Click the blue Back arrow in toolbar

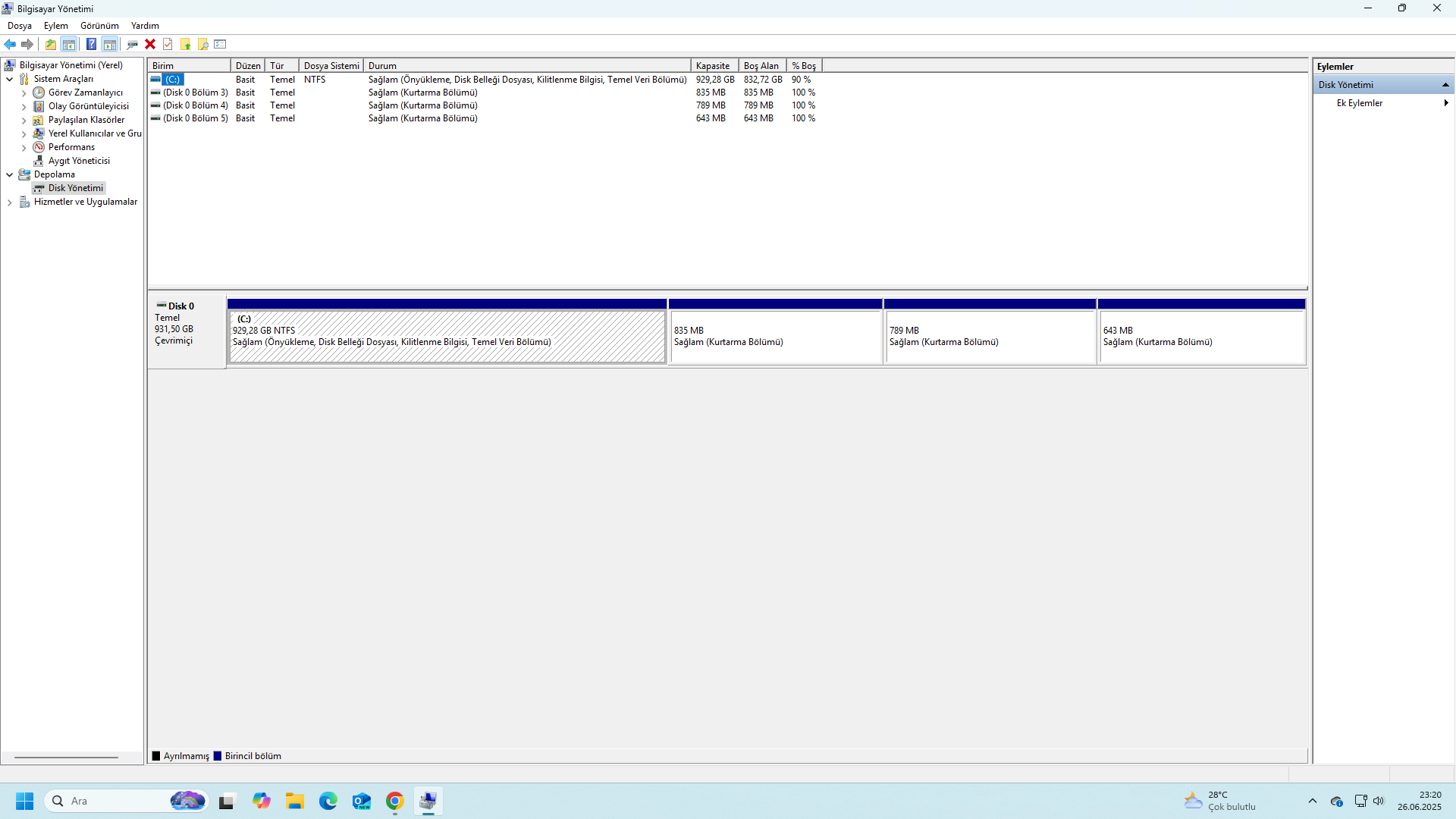[x=10, y=44]
